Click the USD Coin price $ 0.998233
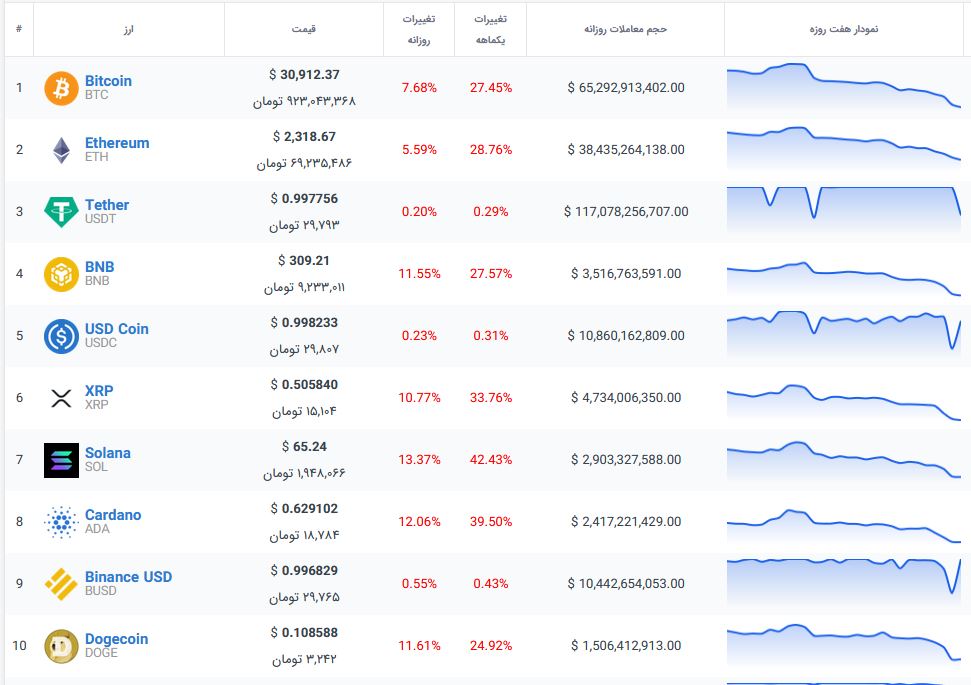 [x=304, y=323]
